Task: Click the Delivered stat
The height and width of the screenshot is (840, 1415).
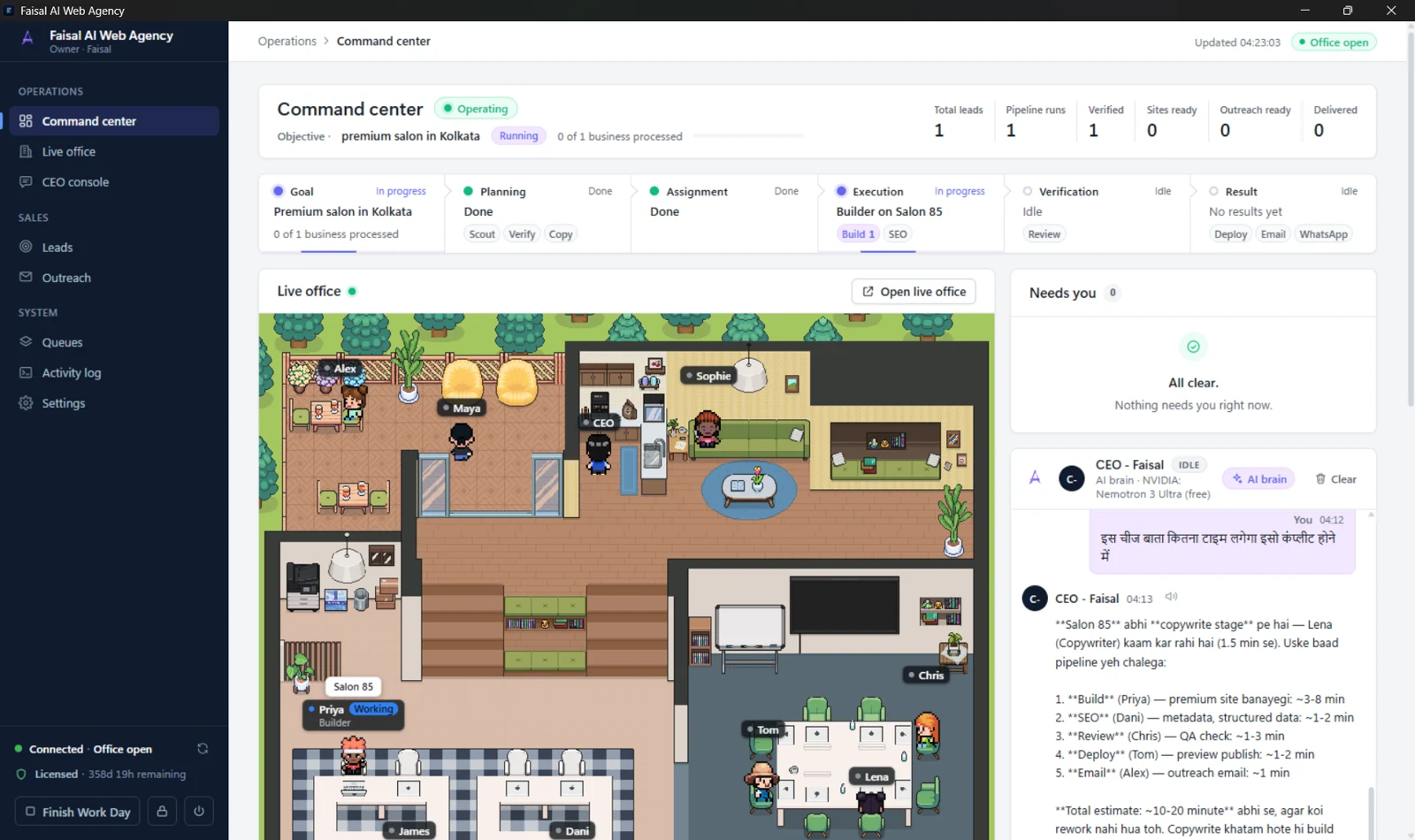Action: [1335, 121]
